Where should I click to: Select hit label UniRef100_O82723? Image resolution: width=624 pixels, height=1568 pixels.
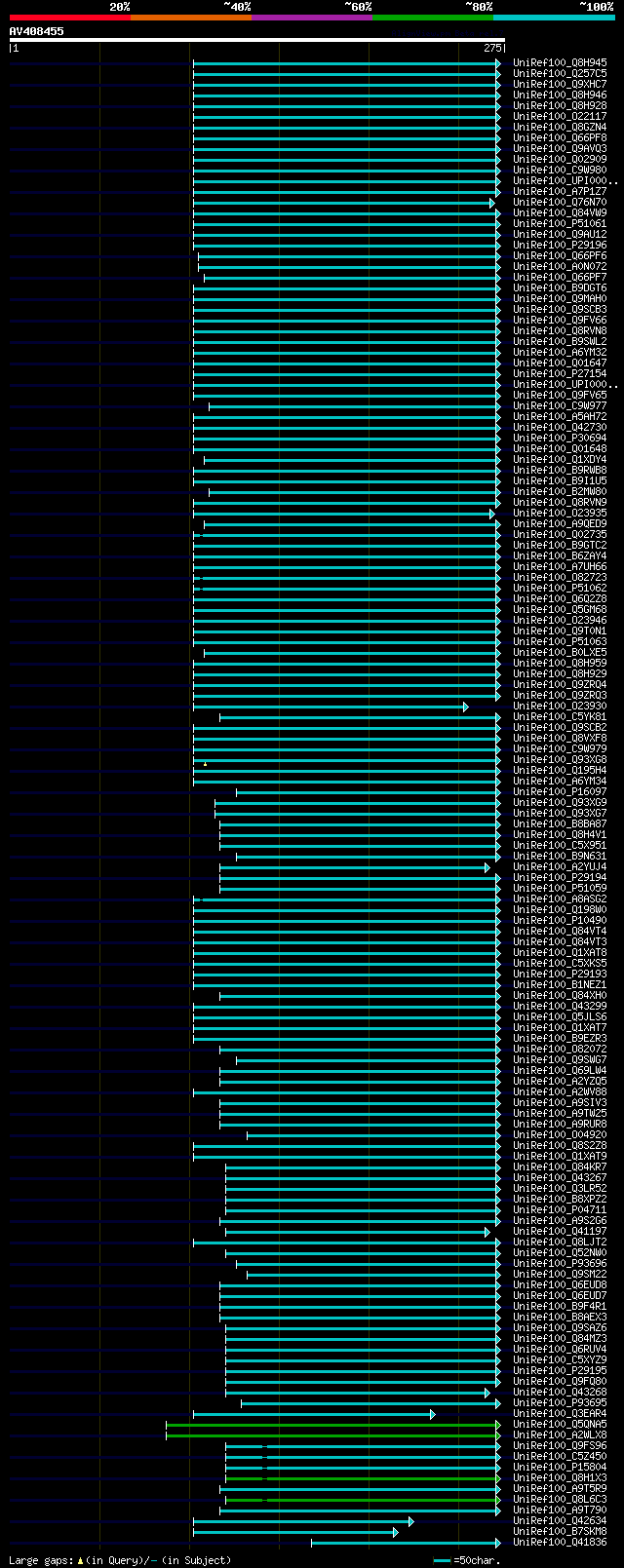(x=560, y=578)
